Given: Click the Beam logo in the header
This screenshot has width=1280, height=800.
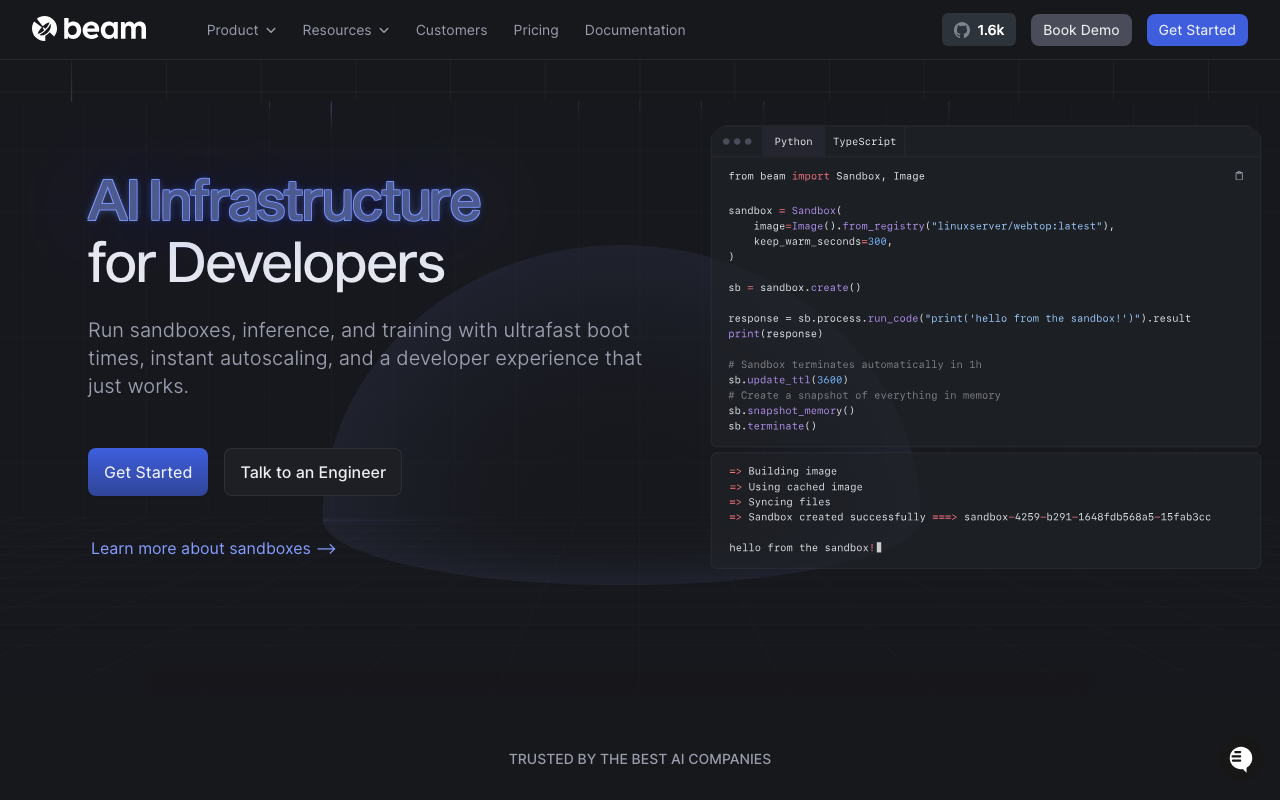Looking at the screenshot, I should 89,29.
